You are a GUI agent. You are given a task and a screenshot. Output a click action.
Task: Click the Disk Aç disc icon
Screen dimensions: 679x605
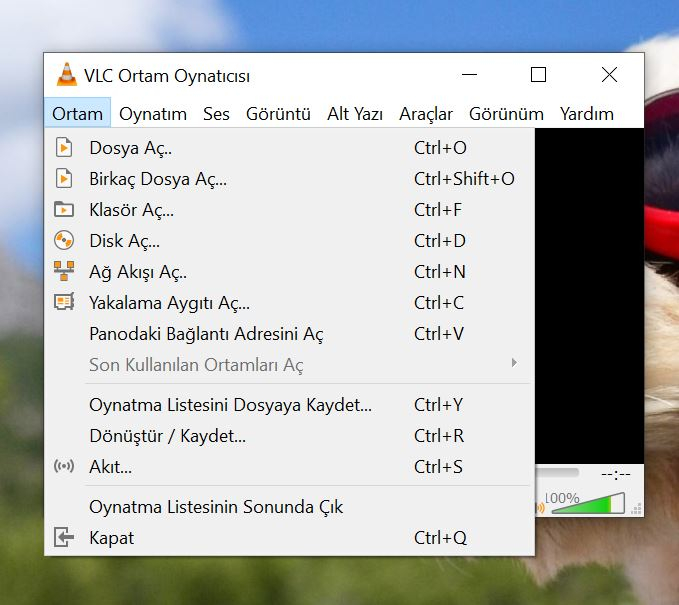[64, 241]
